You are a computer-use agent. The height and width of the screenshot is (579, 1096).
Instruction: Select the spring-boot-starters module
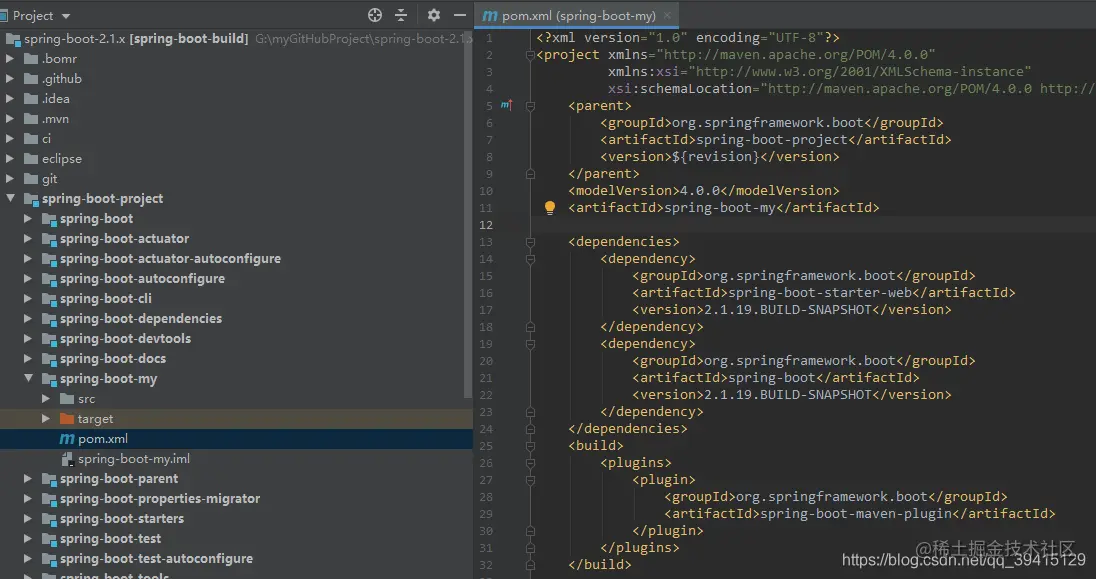[122, 519]
